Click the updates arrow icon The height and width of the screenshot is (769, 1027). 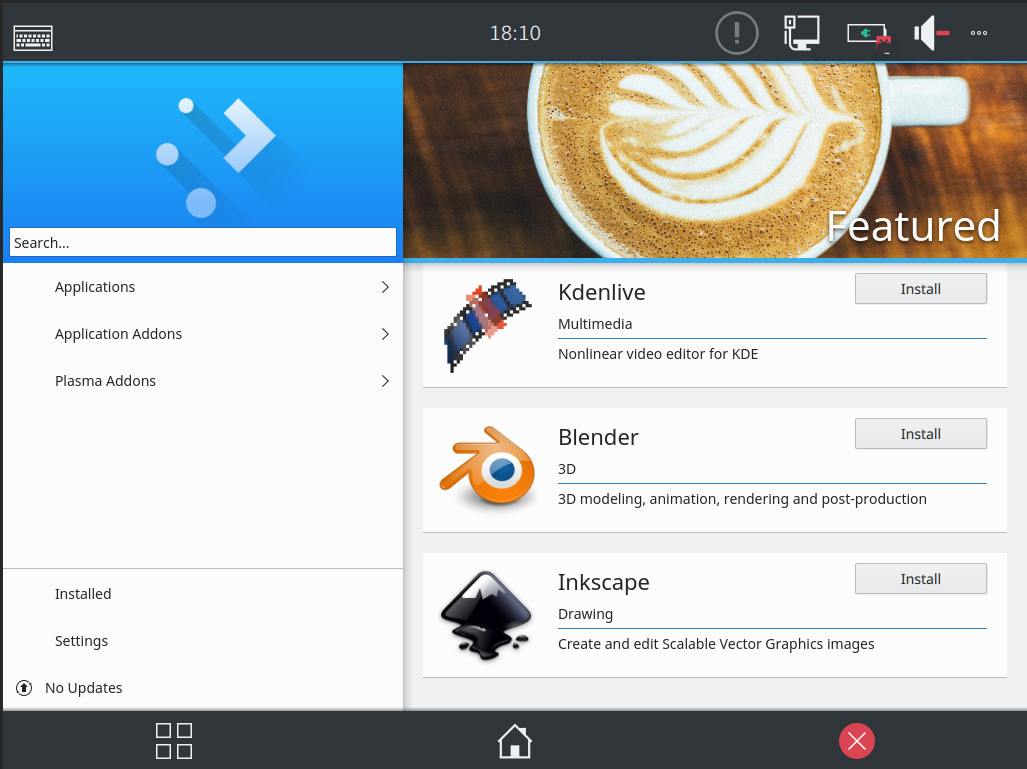24,688
